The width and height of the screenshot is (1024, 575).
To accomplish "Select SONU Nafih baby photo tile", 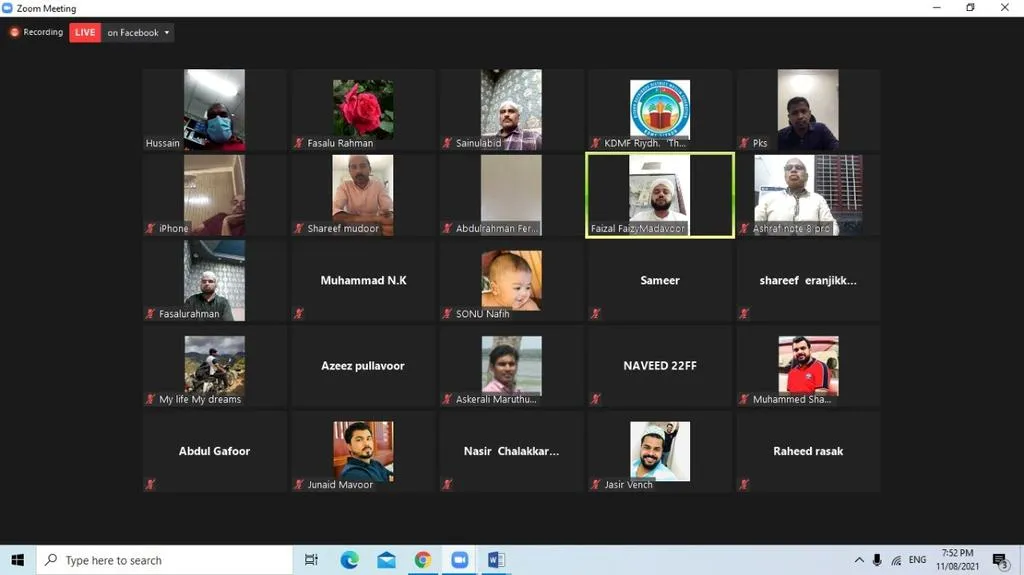I will point(511,280).
